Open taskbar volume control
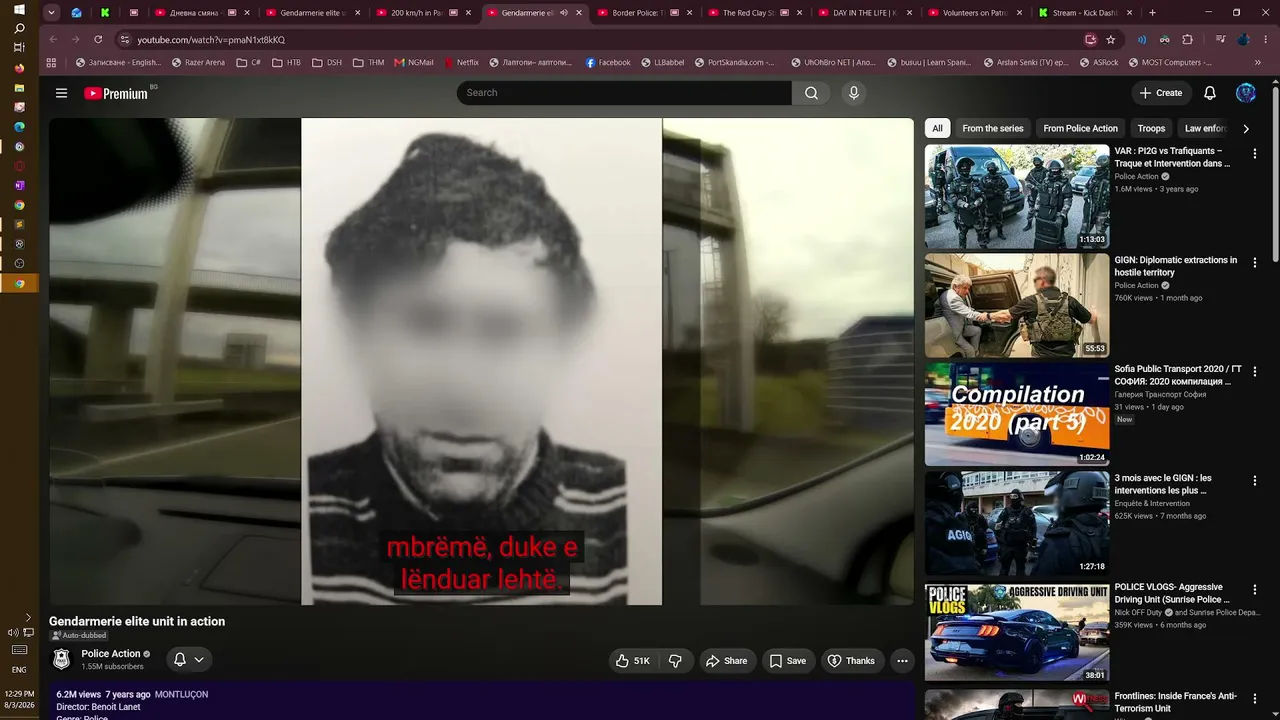 coord(13,633)
